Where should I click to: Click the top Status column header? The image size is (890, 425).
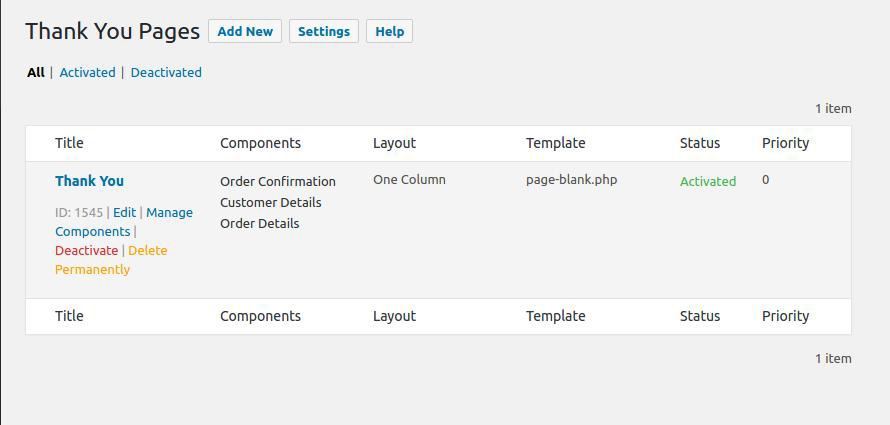700,143
